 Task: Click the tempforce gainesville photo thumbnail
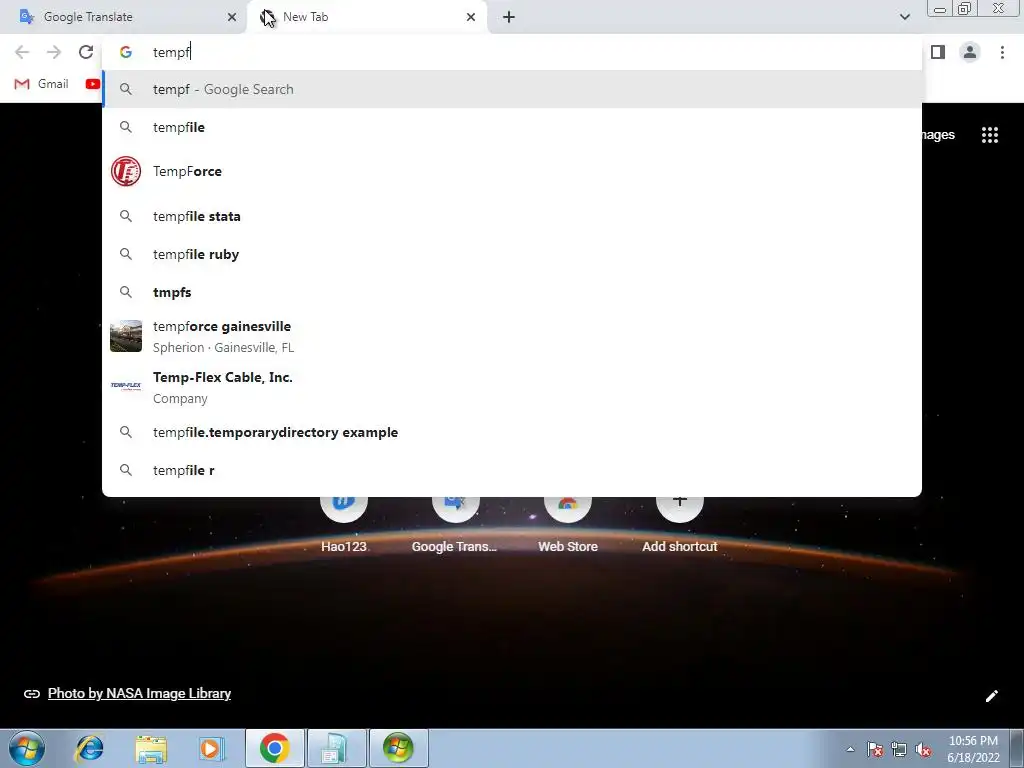(x=126, y=336)
